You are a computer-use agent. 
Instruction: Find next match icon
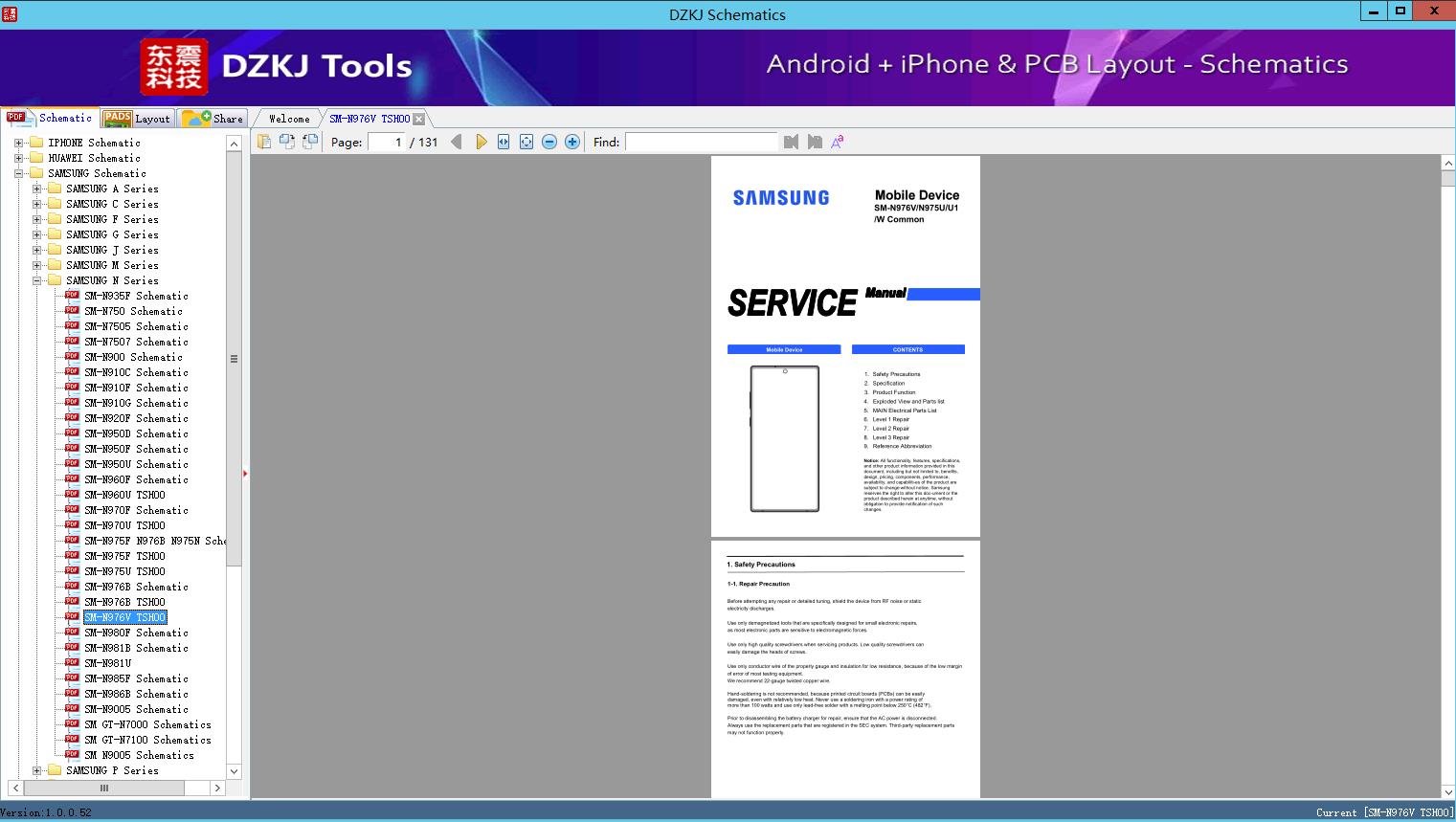coord(815,142)
